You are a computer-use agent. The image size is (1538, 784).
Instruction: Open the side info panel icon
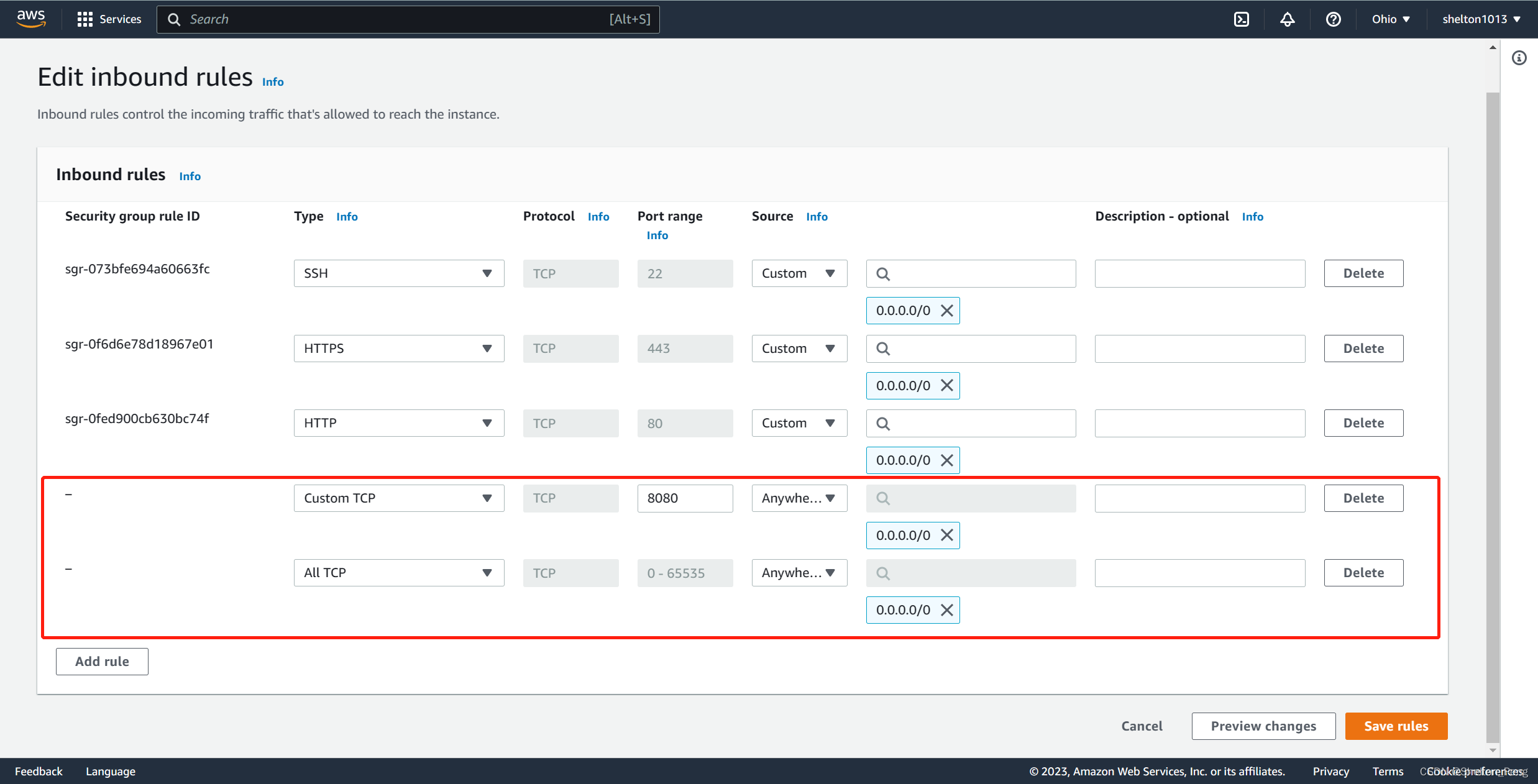[x=1519, y=58]
